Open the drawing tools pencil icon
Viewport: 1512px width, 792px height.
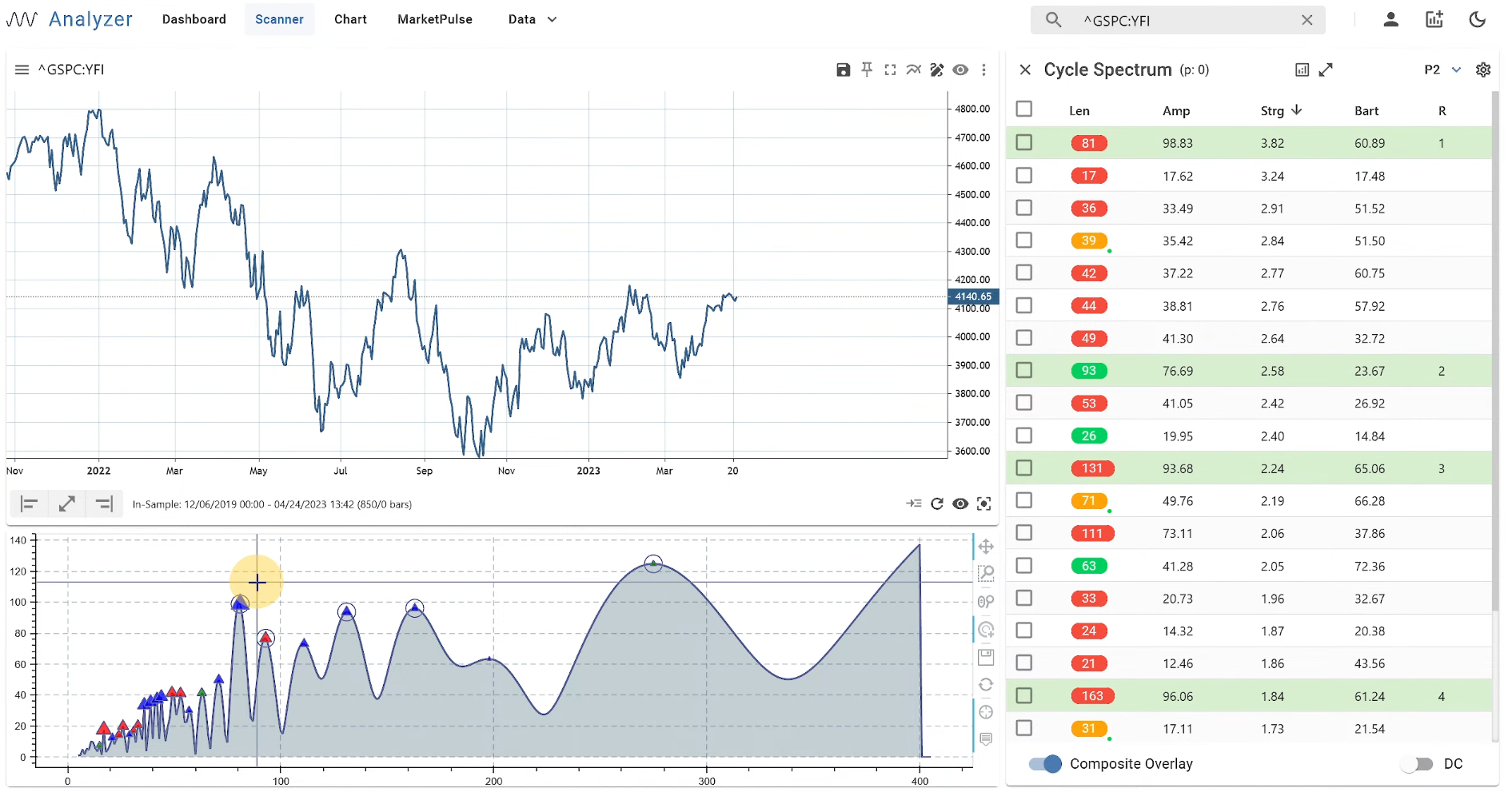tap(937, 70)
